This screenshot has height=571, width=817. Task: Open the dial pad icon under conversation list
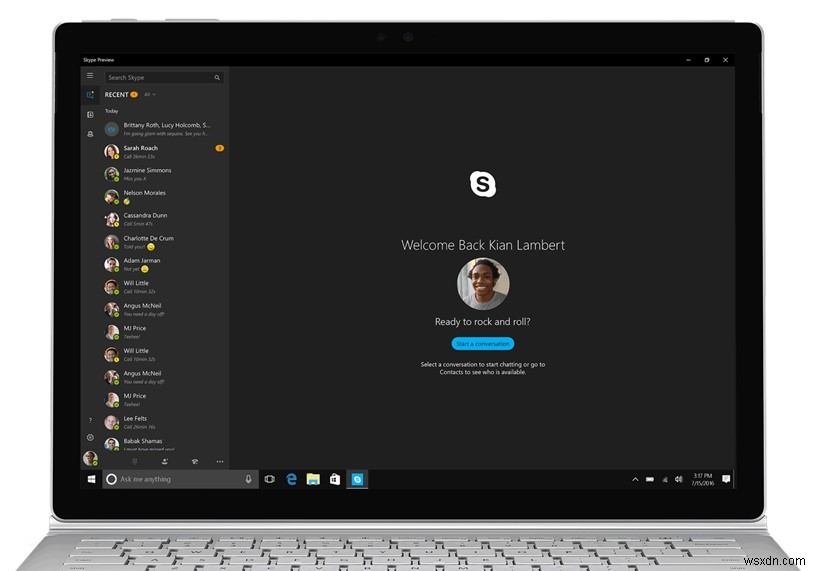(134, 462)
